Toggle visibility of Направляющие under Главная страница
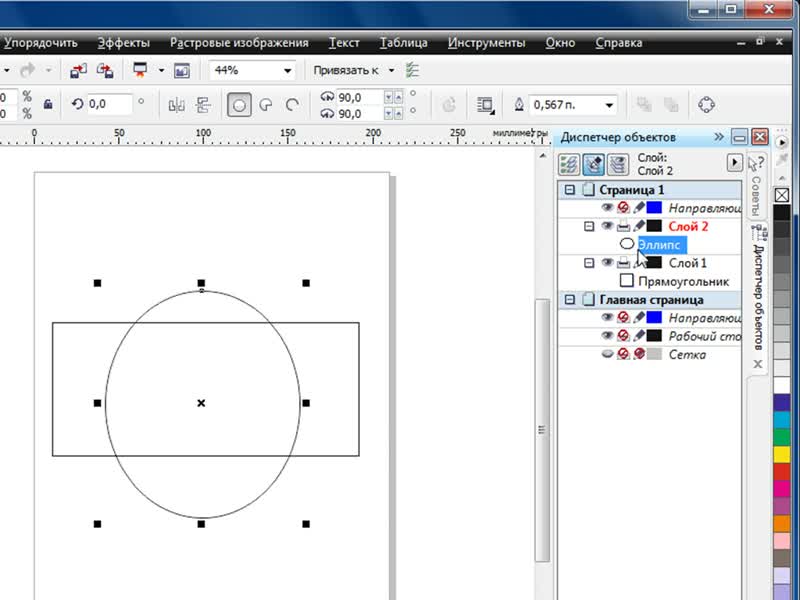800x600 pixels. [607, 317]
